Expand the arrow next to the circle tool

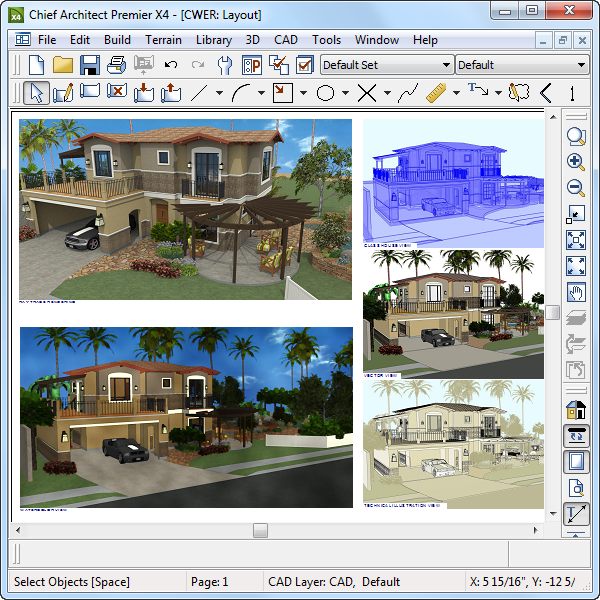tap(345, 94)
